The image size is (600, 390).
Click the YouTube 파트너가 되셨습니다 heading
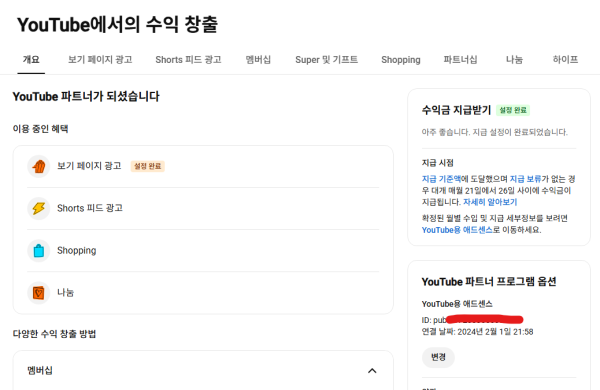[86, 96]
